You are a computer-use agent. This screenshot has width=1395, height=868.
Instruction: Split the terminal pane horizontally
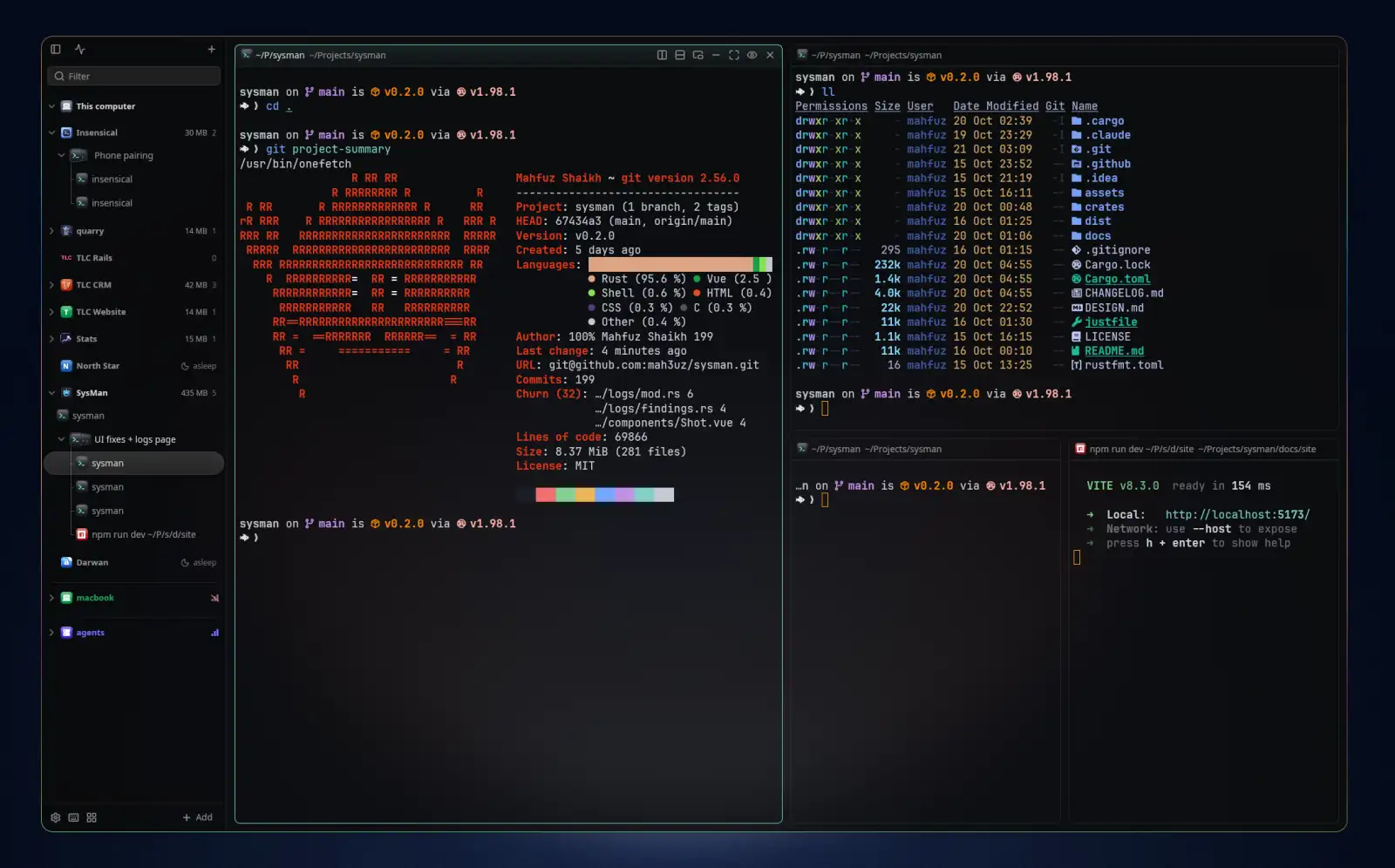680,55
